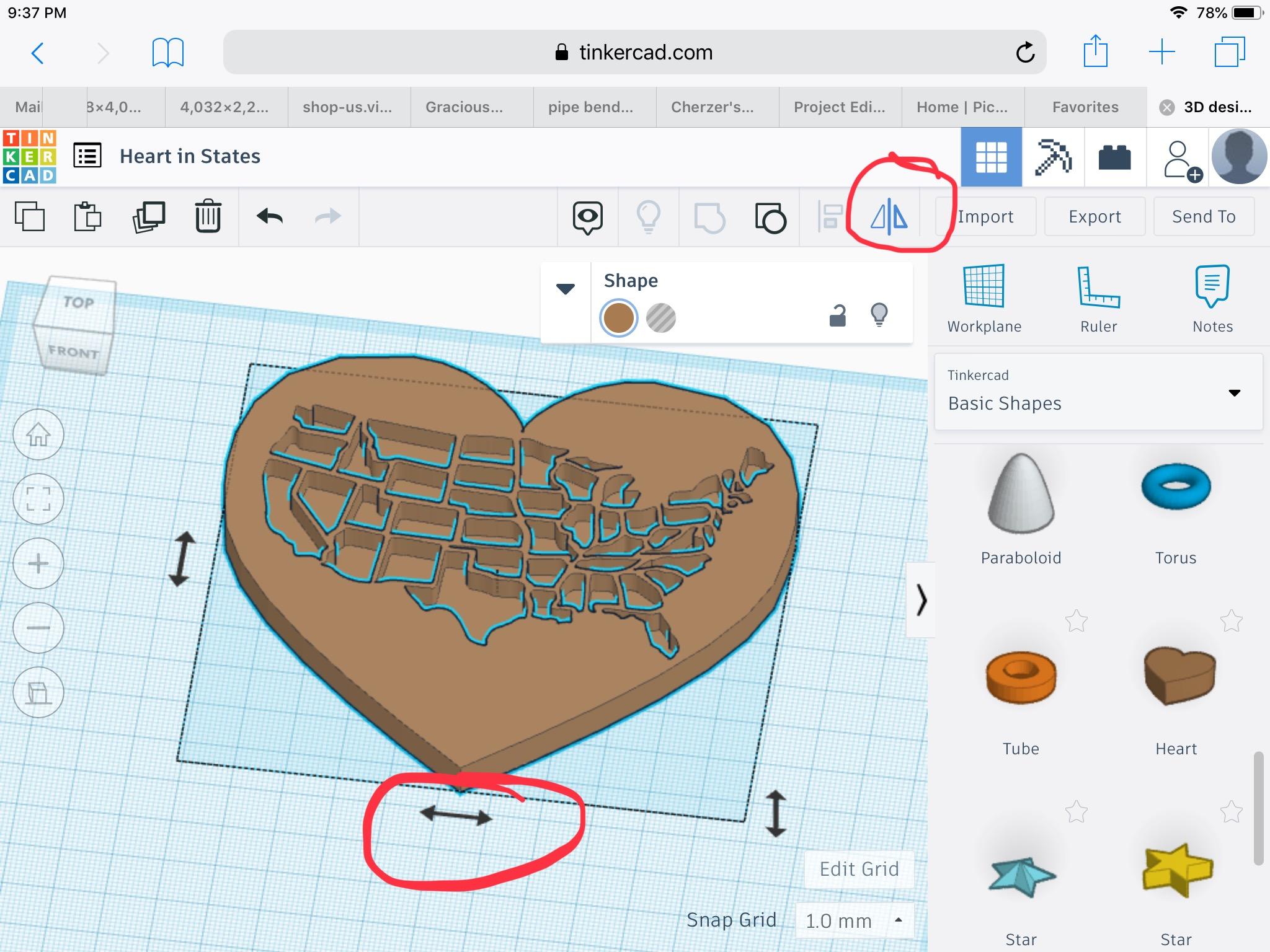Click the Edit Grid button
The image size is (1270, 952).
(x=858, y=869)
